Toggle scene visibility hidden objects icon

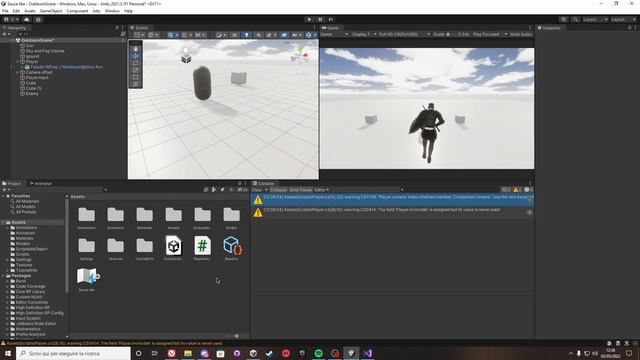(x=284, y=35)
